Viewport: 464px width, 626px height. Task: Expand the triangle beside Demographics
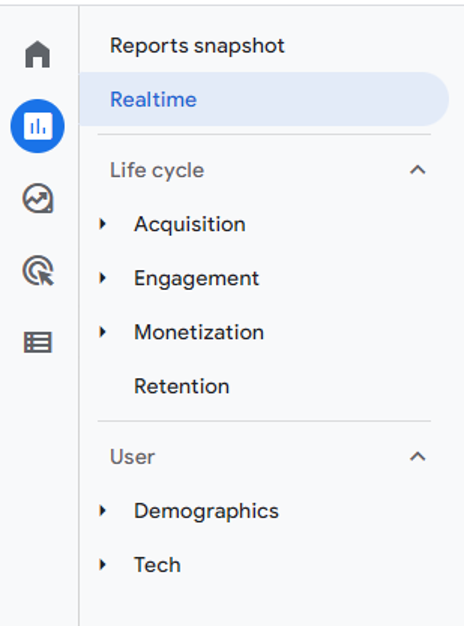point(103,511)
